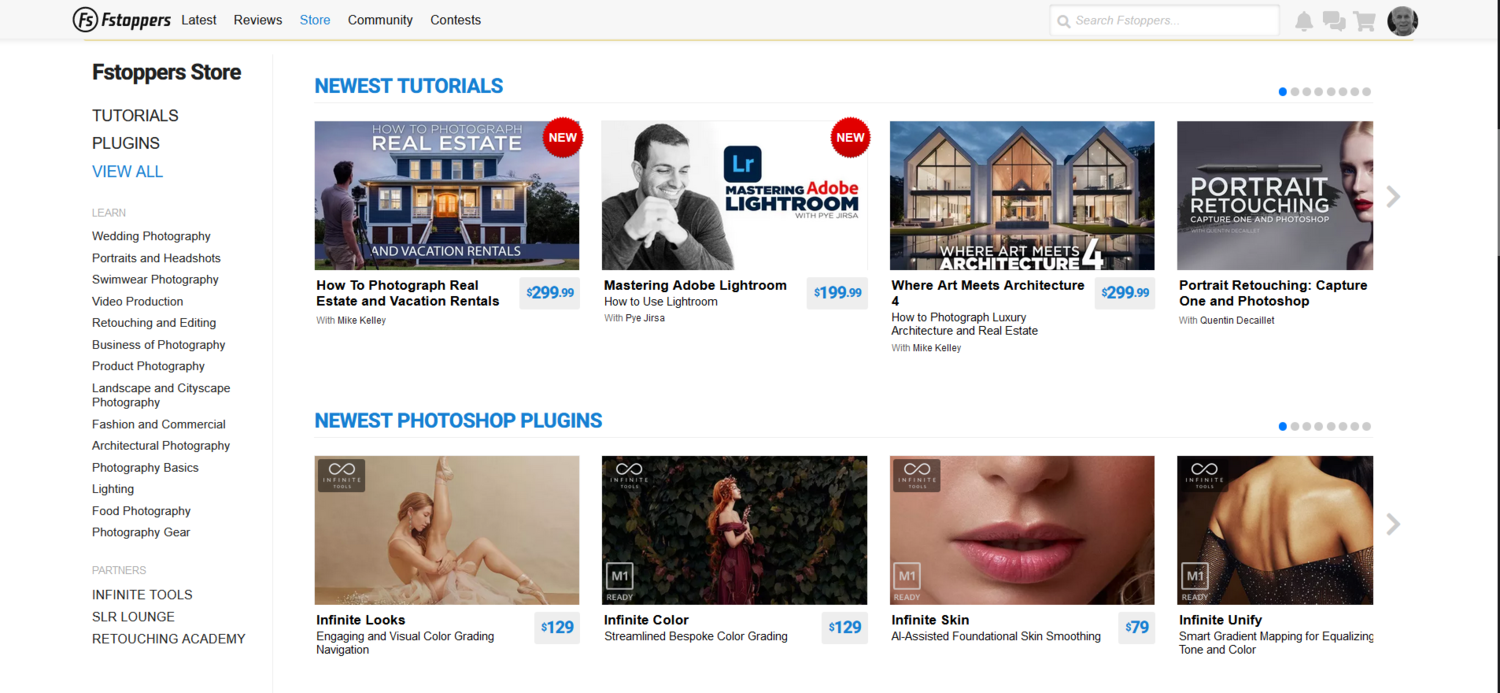Open Wedding Photography category
The height and width of the screenshot is (693, 1500).
click(x=151, y=236)
